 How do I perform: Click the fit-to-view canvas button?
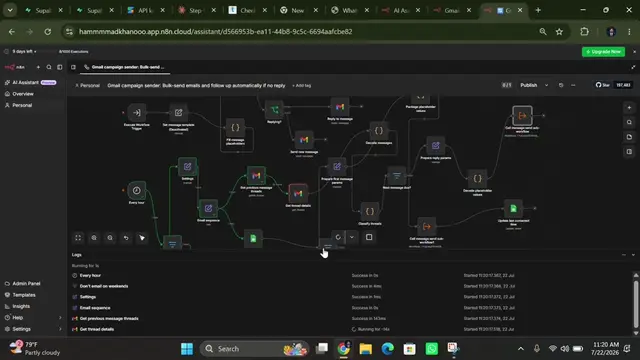pos(78,238)
